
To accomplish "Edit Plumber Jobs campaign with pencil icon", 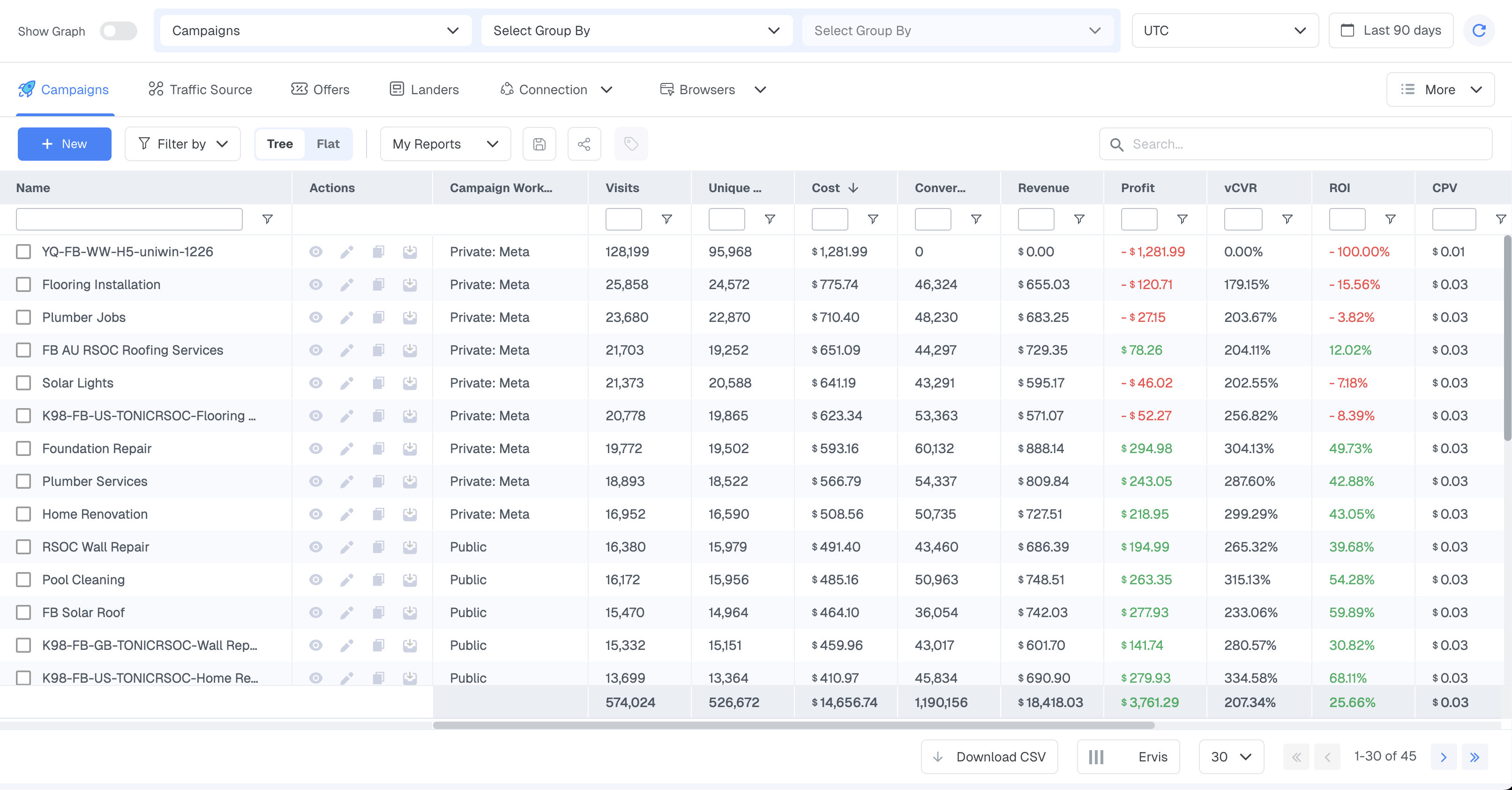I will (346, 318).
